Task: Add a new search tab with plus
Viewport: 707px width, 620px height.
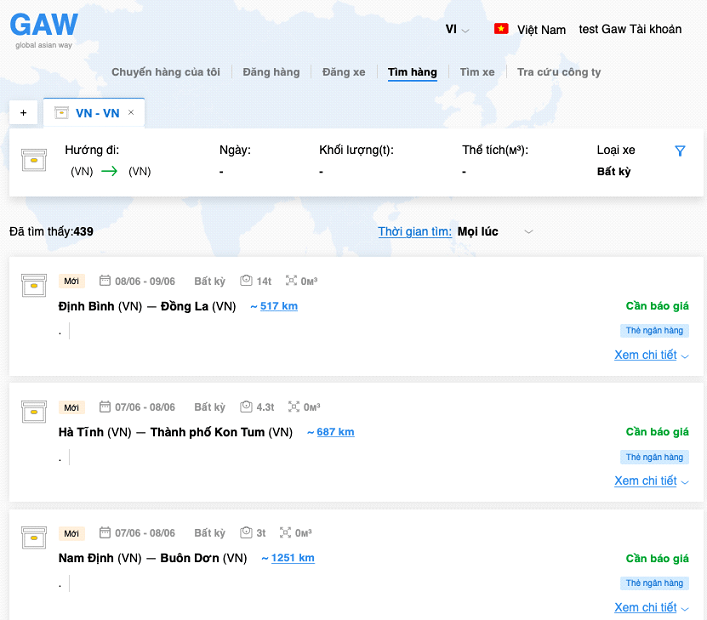Action: [x=23, y=113]
